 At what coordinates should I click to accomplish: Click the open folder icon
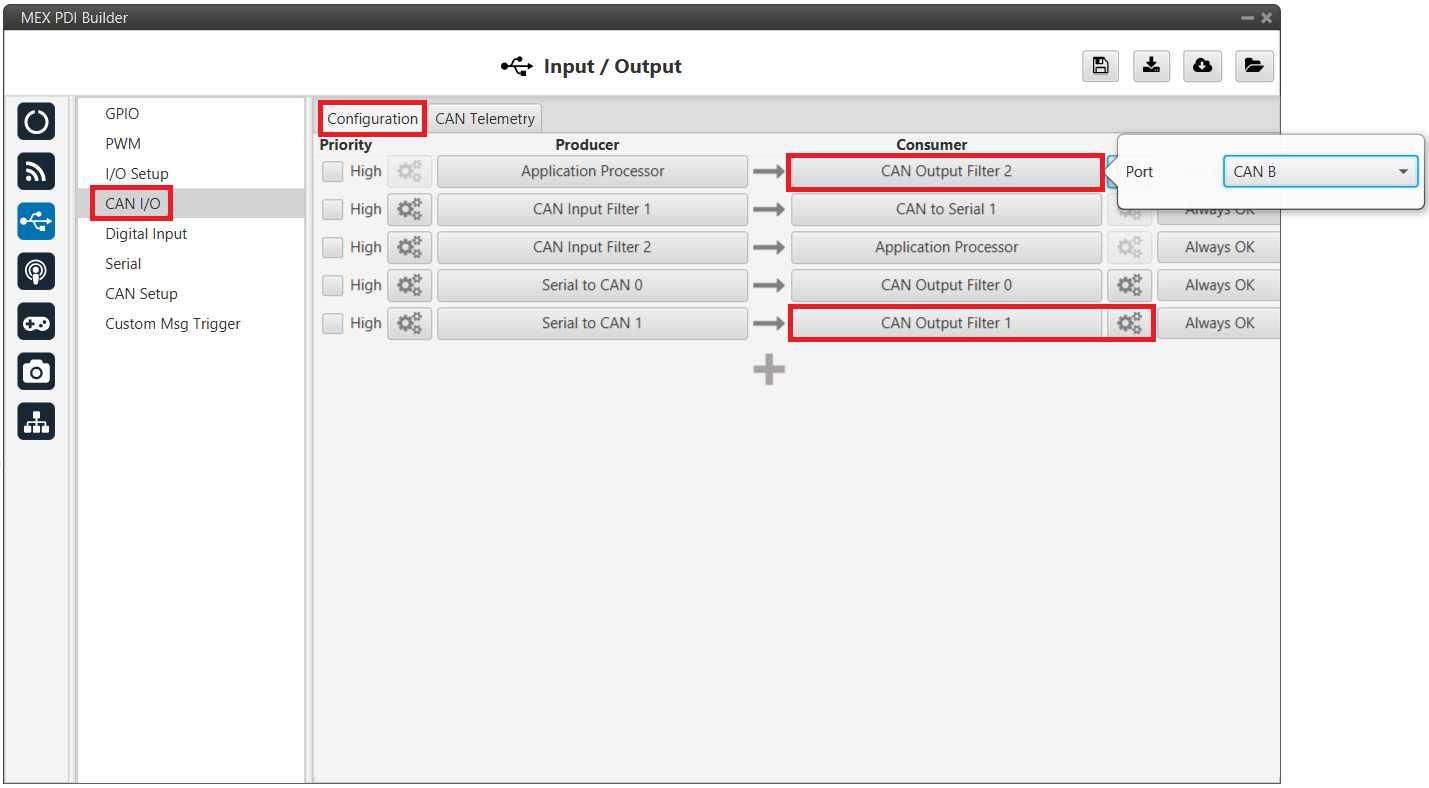coord(1253,66)
